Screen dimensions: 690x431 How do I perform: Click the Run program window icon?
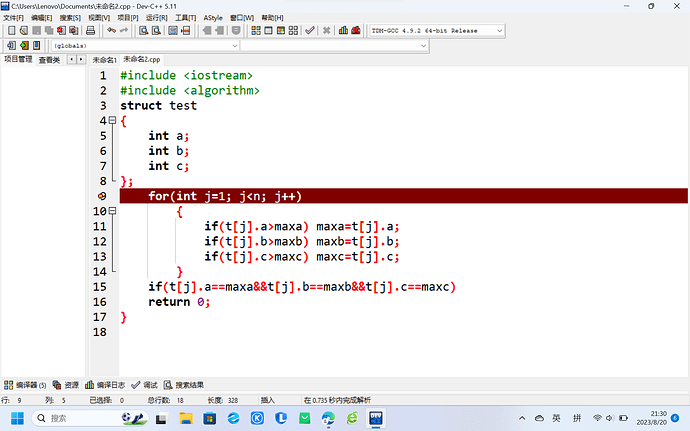coord(268,30)
